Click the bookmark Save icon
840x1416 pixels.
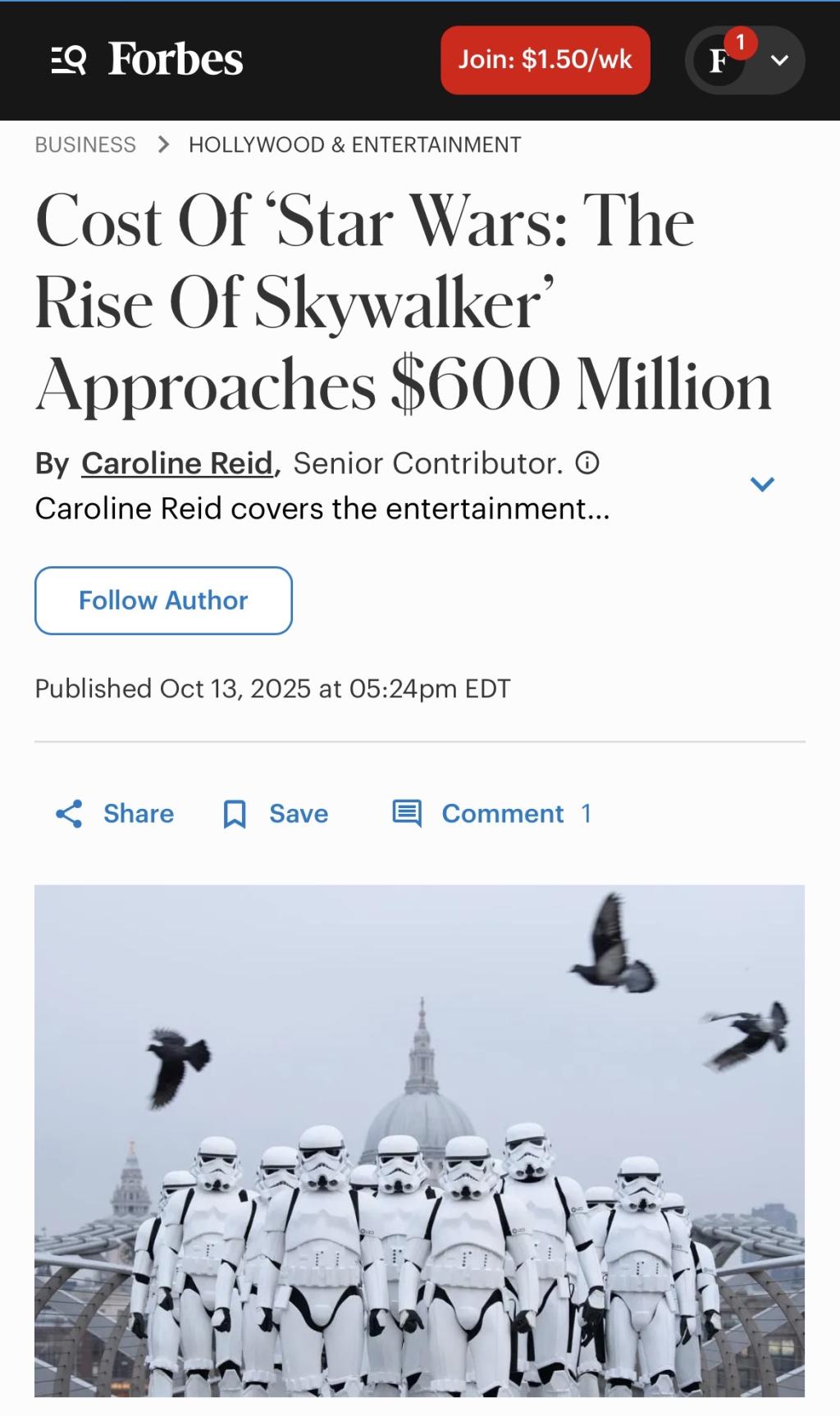coord(235,814)
